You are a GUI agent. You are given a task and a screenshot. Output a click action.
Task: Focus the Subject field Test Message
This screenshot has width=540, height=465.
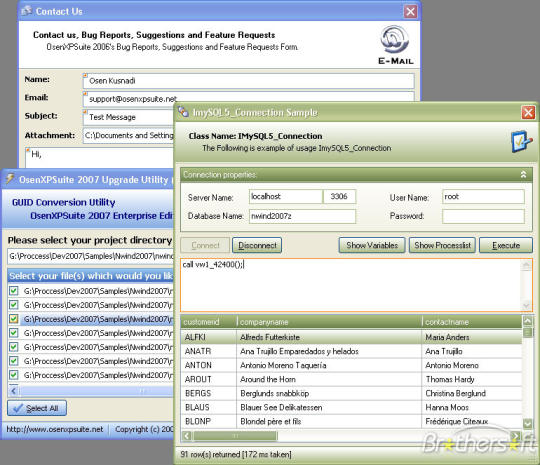(129, 117)
